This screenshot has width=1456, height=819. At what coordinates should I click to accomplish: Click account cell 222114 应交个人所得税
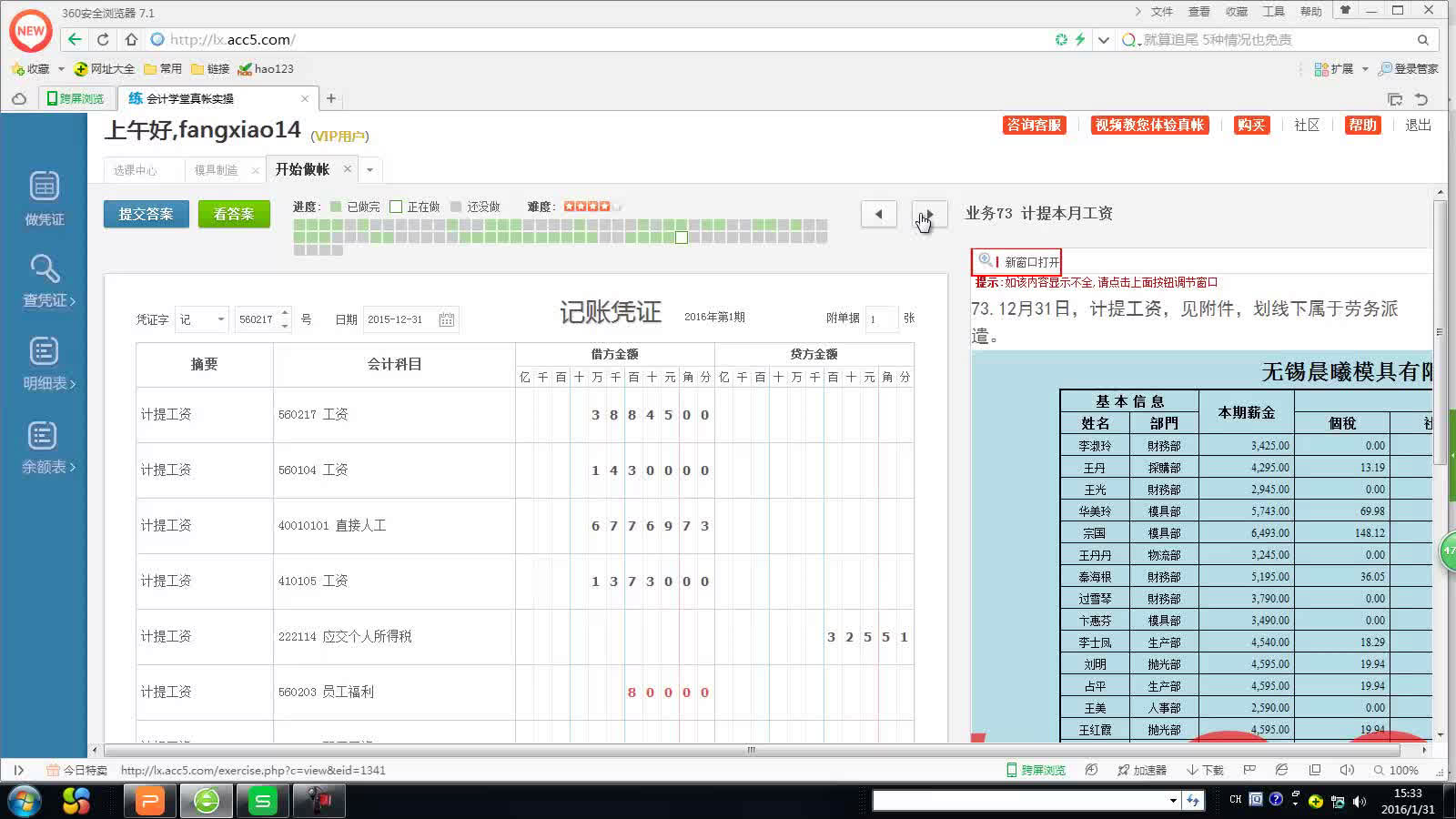coord(394,636)
